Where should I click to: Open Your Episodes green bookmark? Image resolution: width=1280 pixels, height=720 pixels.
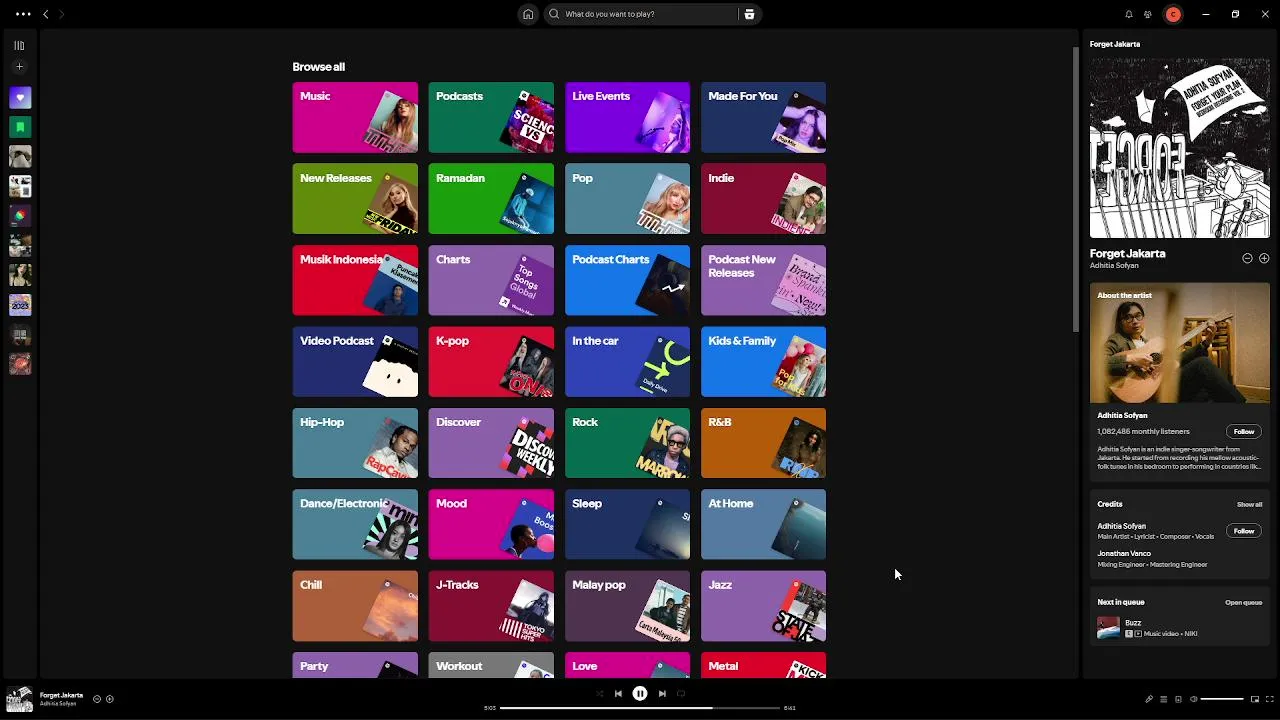pos(20,127)
